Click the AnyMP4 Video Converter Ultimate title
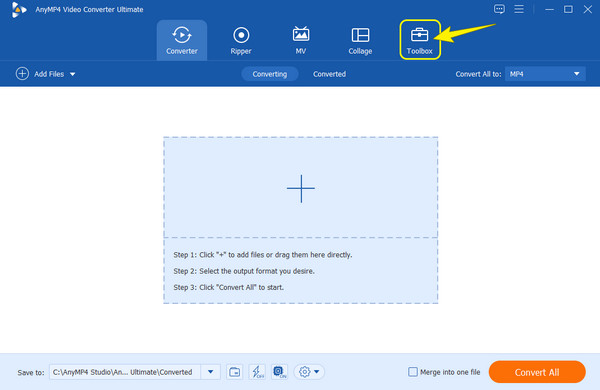 (89, 10)
